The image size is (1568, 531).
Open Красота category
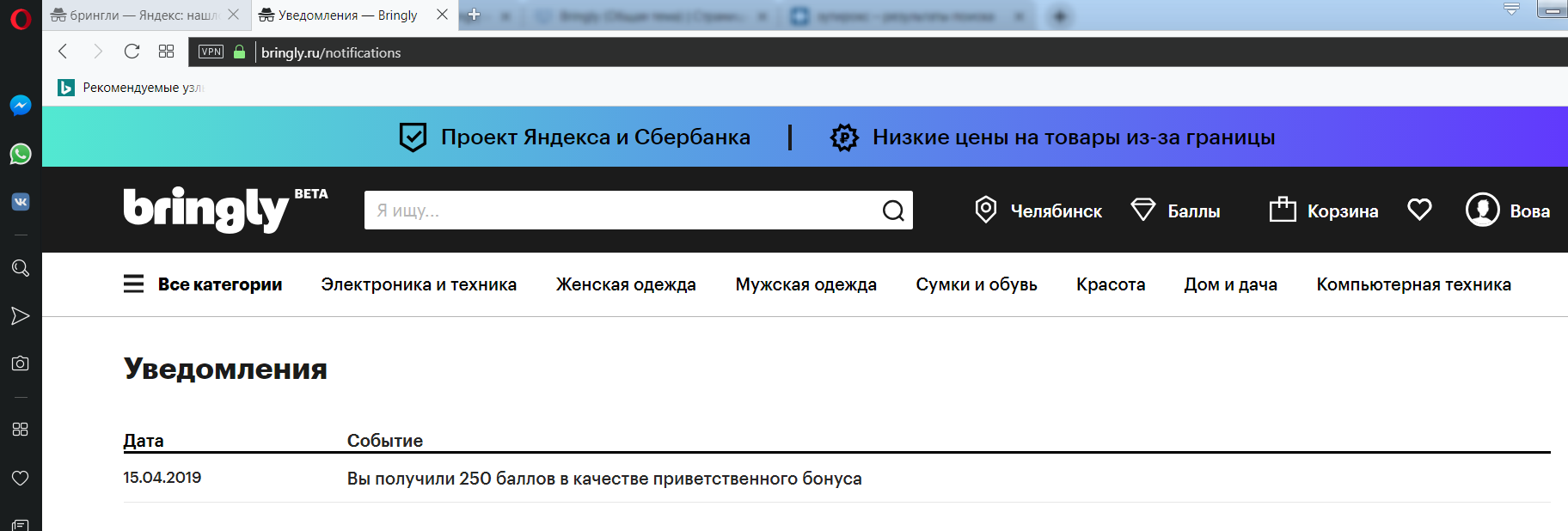1111,284
